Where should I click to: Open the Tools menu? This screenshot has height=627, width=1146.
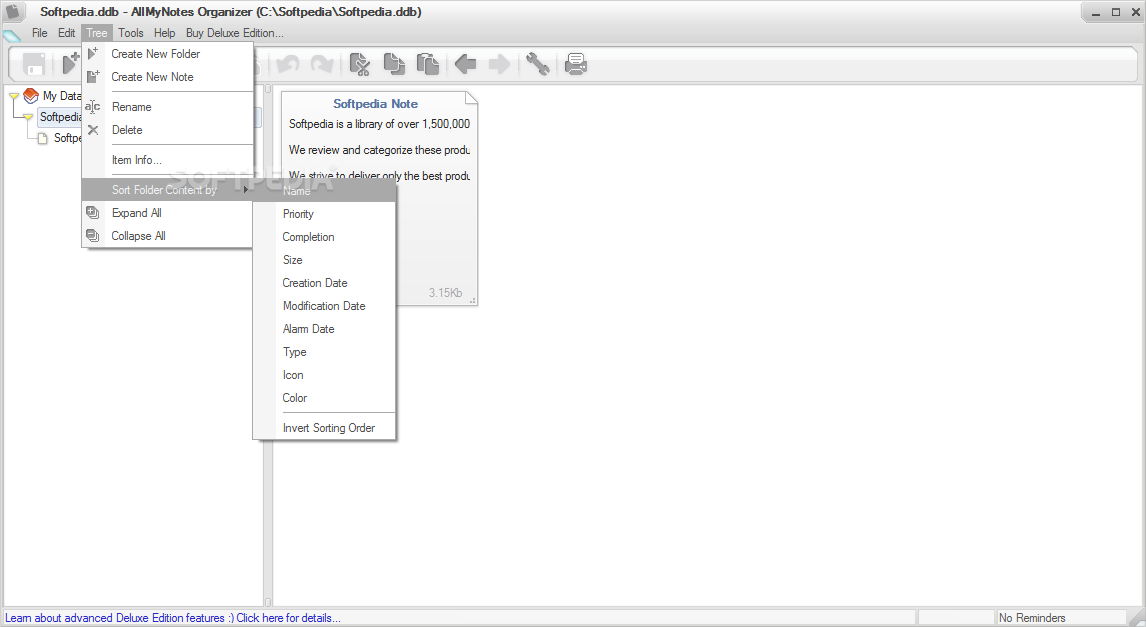pyautogui.click(x=131, y=33)
